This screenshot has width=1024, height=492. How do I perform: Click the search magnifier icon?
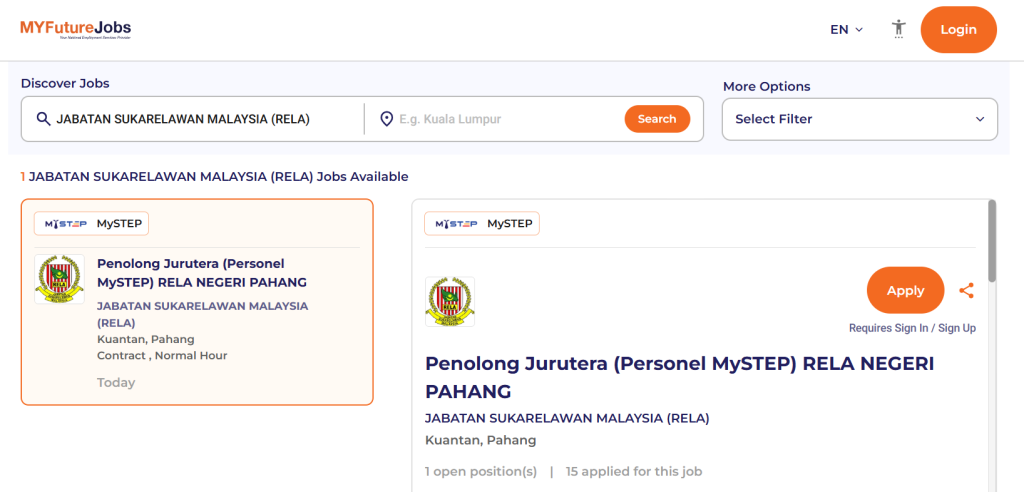point(43,119)
